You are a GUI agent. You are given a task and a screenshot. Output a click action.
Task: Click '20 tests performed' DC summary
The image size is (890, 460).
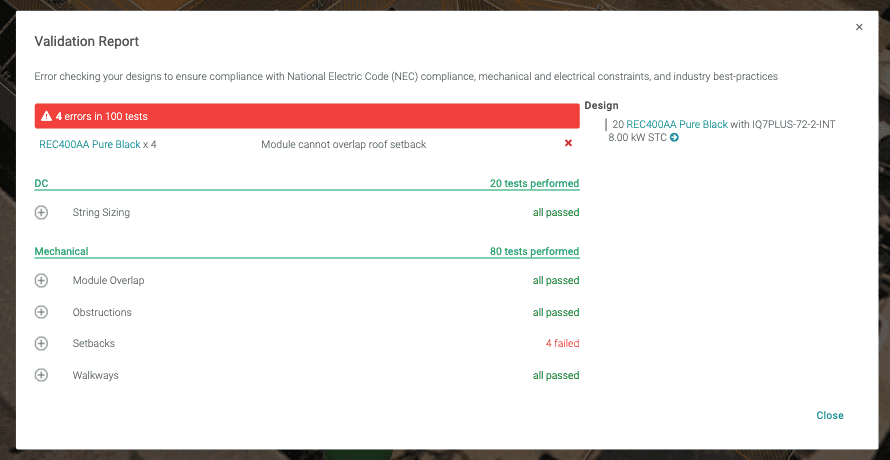(x=534, y=184)
